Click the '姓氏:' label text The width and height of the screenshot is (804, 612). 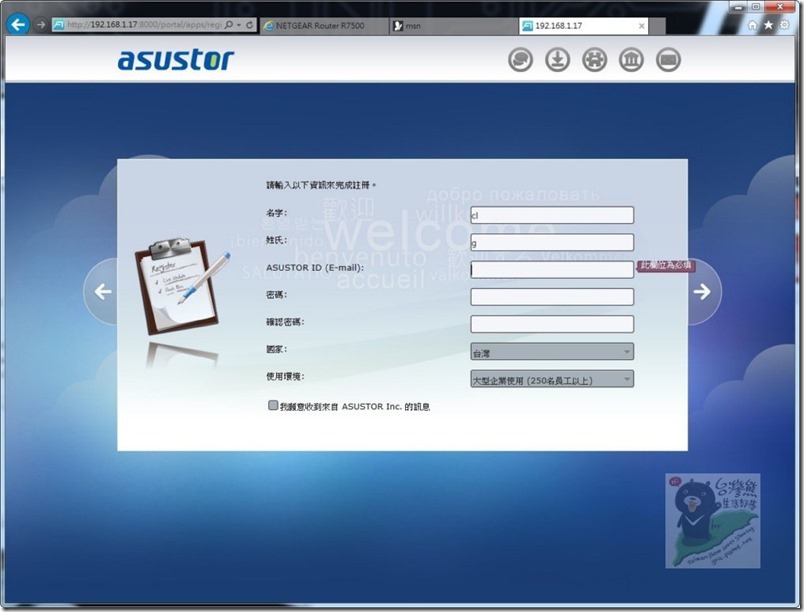click(277, 240)
